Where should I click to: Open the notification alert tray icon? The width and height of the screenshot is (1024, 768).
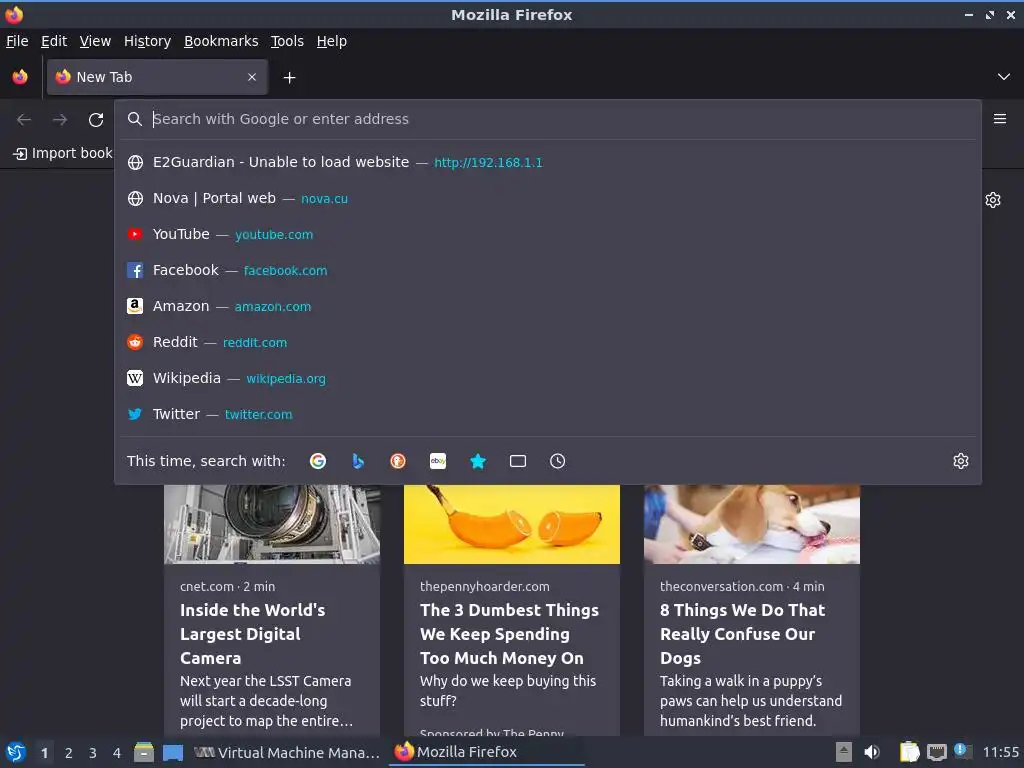[963, 751]
